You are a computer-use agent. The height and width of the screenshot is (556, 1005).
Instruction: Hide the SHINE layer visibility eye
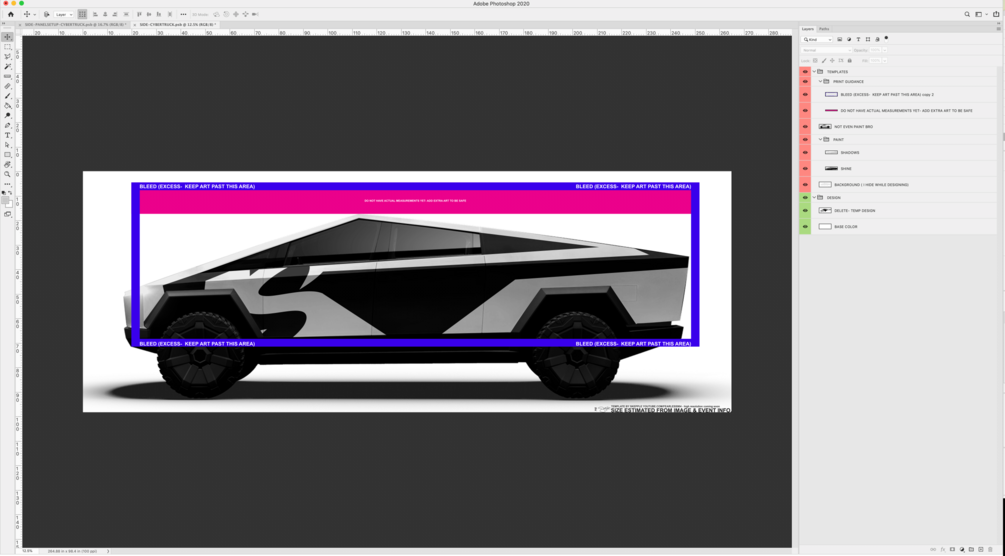pyautogui.click(x=805, y=169)
